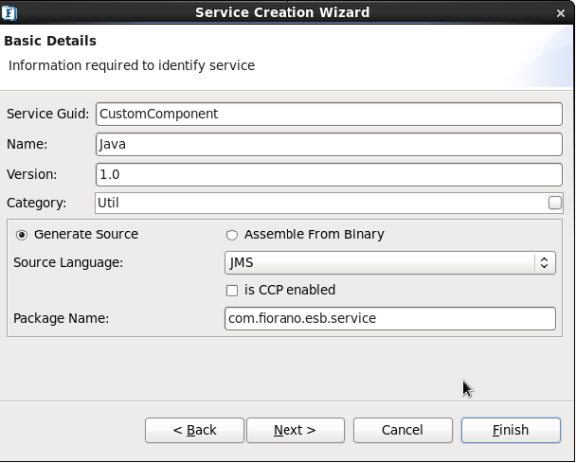
Task: Click the Information required to identify service text
Action: pyautogui.click(x=132, y=65)
